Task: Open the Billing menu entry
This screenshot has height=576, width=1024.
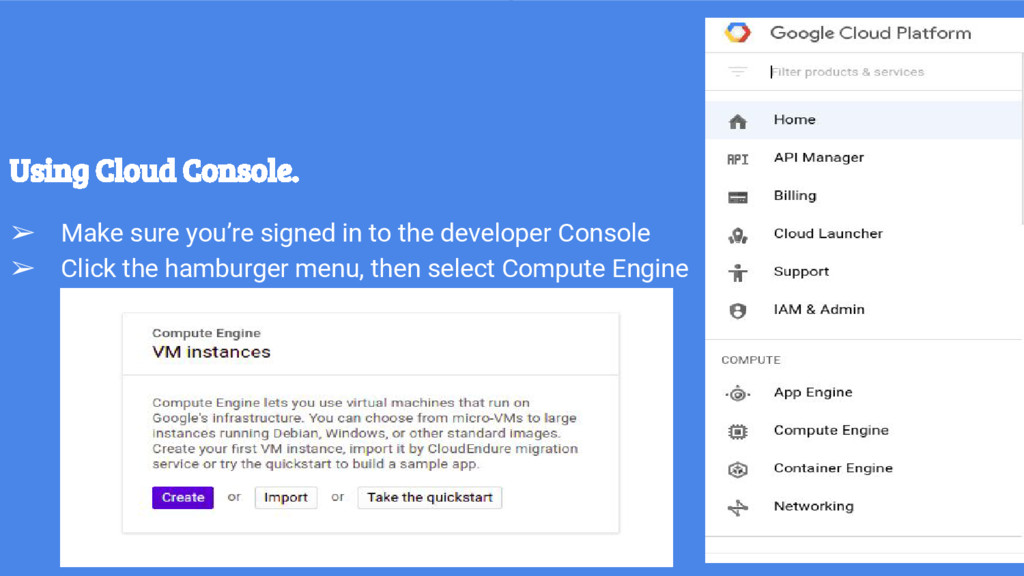Action: 863,196
